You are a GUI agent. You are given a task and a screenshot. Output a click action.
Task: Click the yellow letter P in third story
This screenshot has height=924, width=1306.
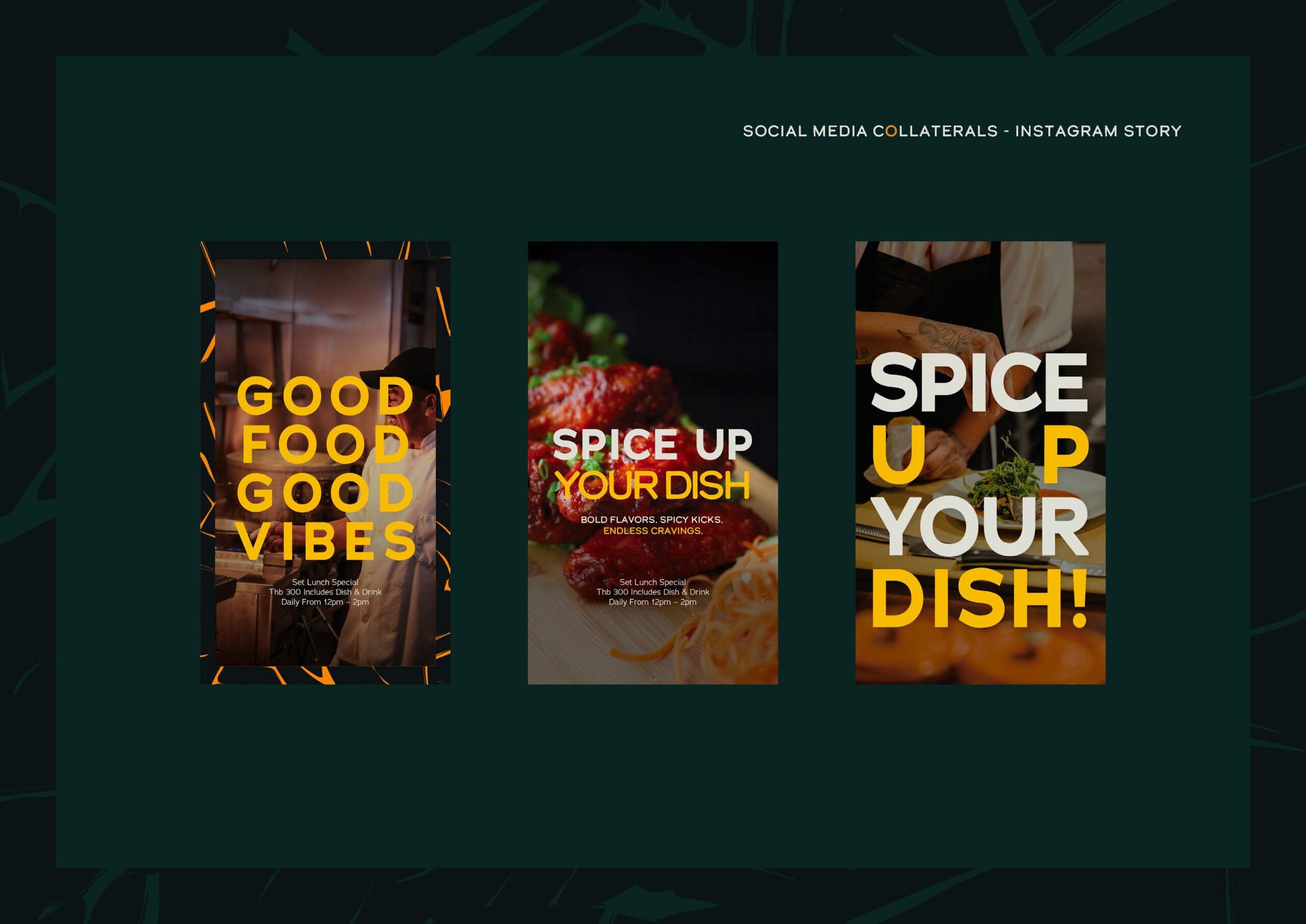click(1065, 454)
